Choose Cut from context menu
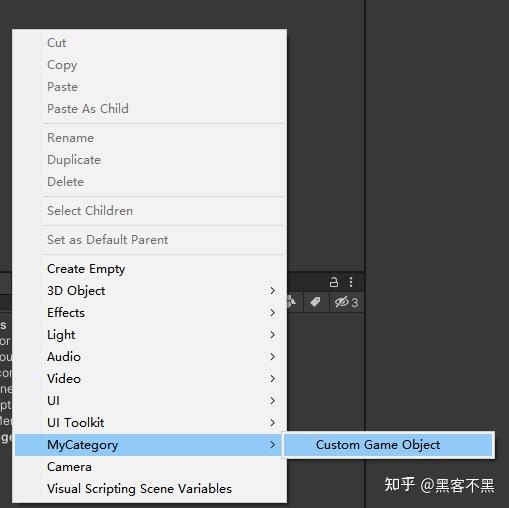 149,43
